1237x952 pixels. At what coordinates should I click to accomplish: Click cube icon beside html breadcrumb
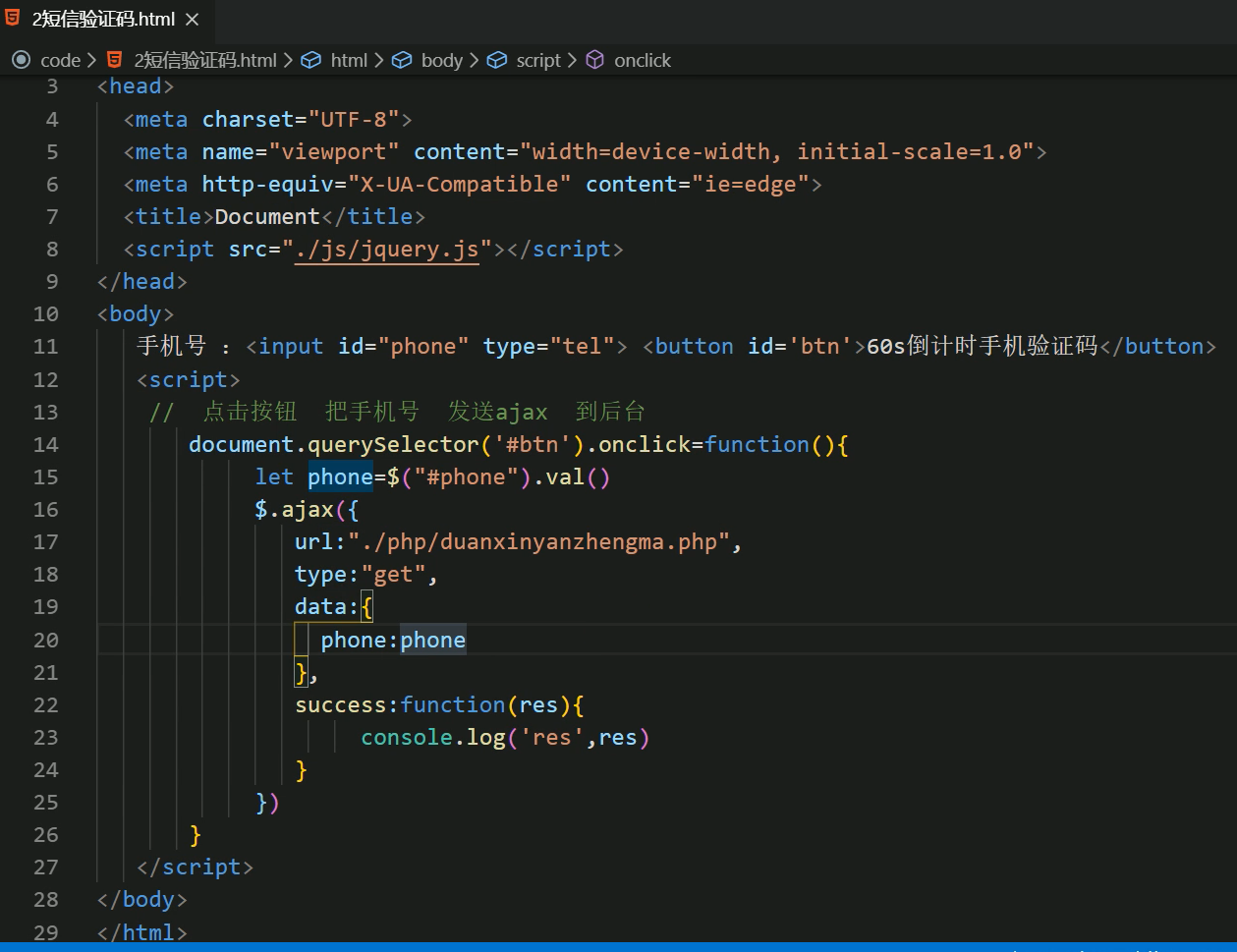(310, 60)
